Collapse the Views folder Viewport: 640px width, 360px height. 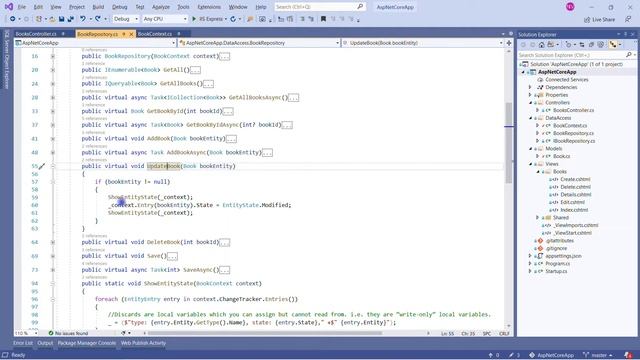530,164
